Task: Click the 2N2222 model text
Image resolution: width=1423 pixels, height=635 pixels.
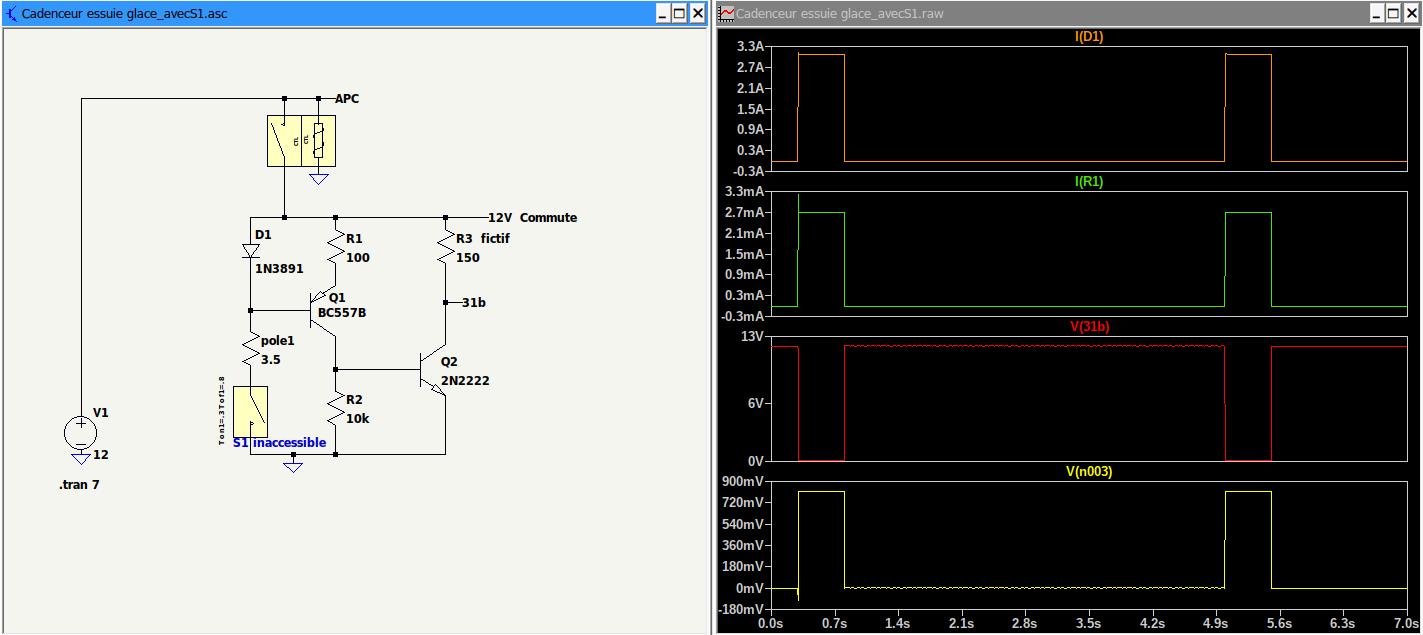Action: (465, 381)
